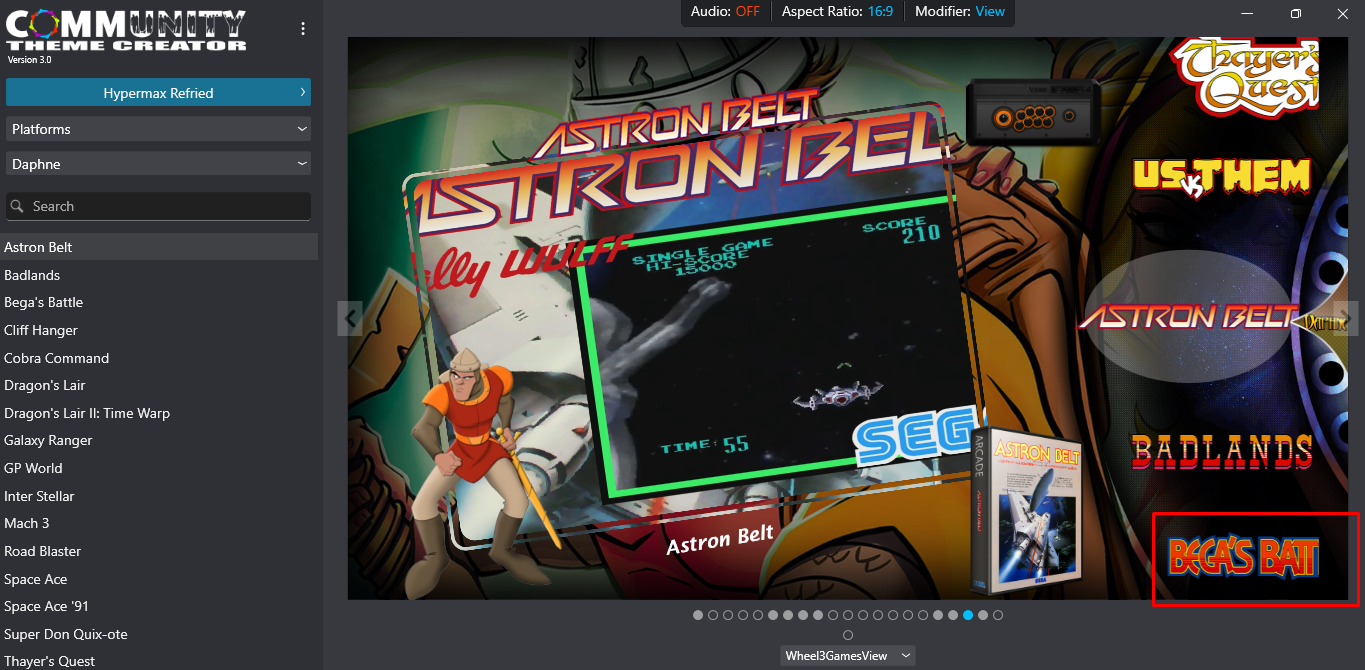Select the Us vs Them wheel logo
The image size is (1365, 670).
tap(1221, 177)
